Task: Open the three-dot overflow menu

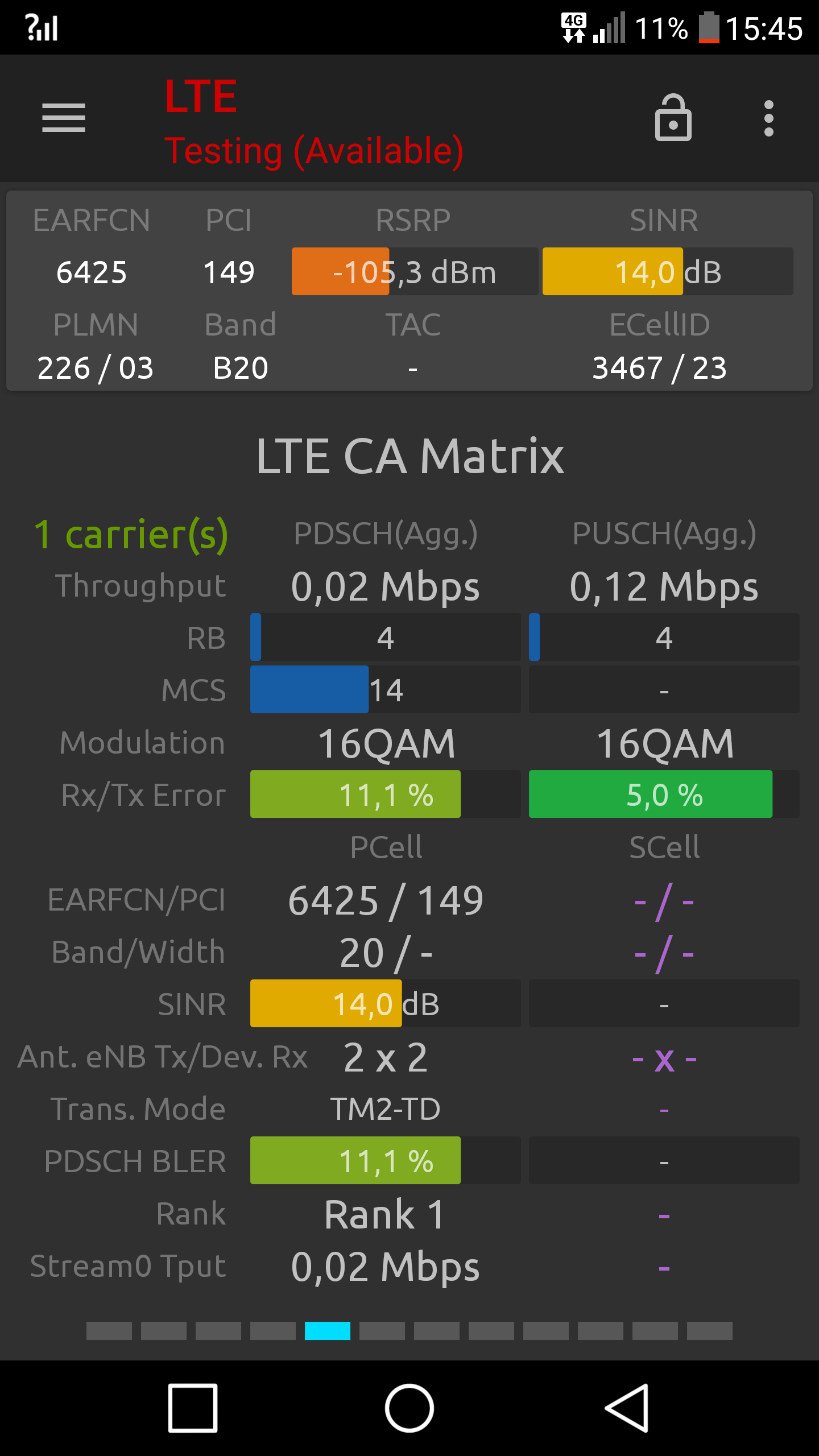Action: [768, 118]
